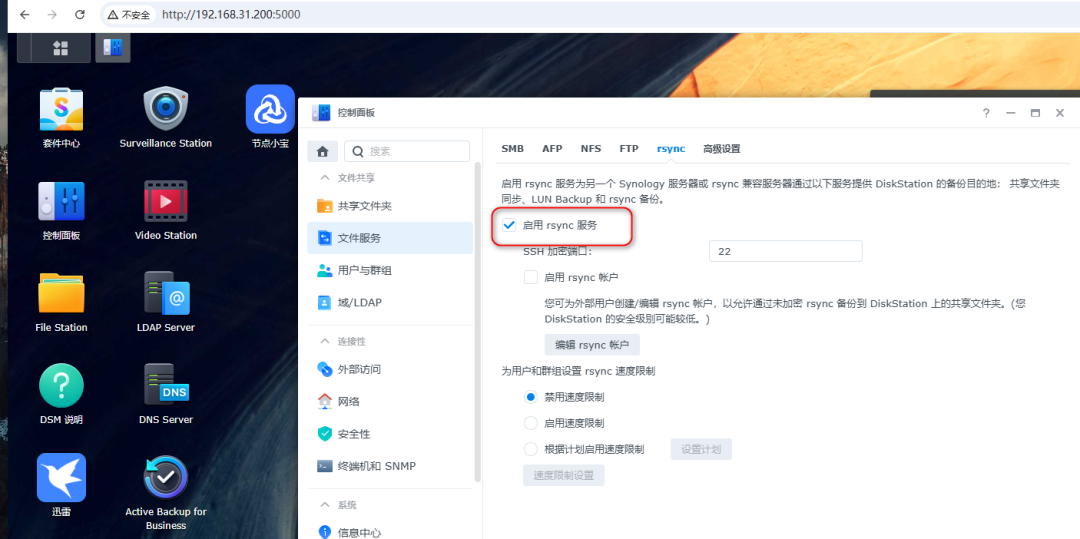Switch to the NFS tab
1080x539 pixels.
click(x=591, y=149)
